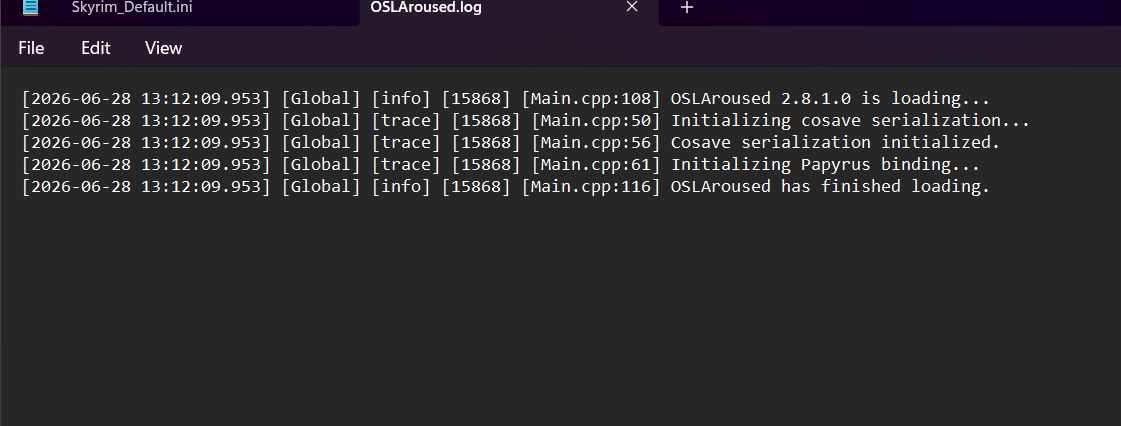The width and height of the screenshot is (1121, 426).
Task: Open the View menu
Action: coord(164,48)
